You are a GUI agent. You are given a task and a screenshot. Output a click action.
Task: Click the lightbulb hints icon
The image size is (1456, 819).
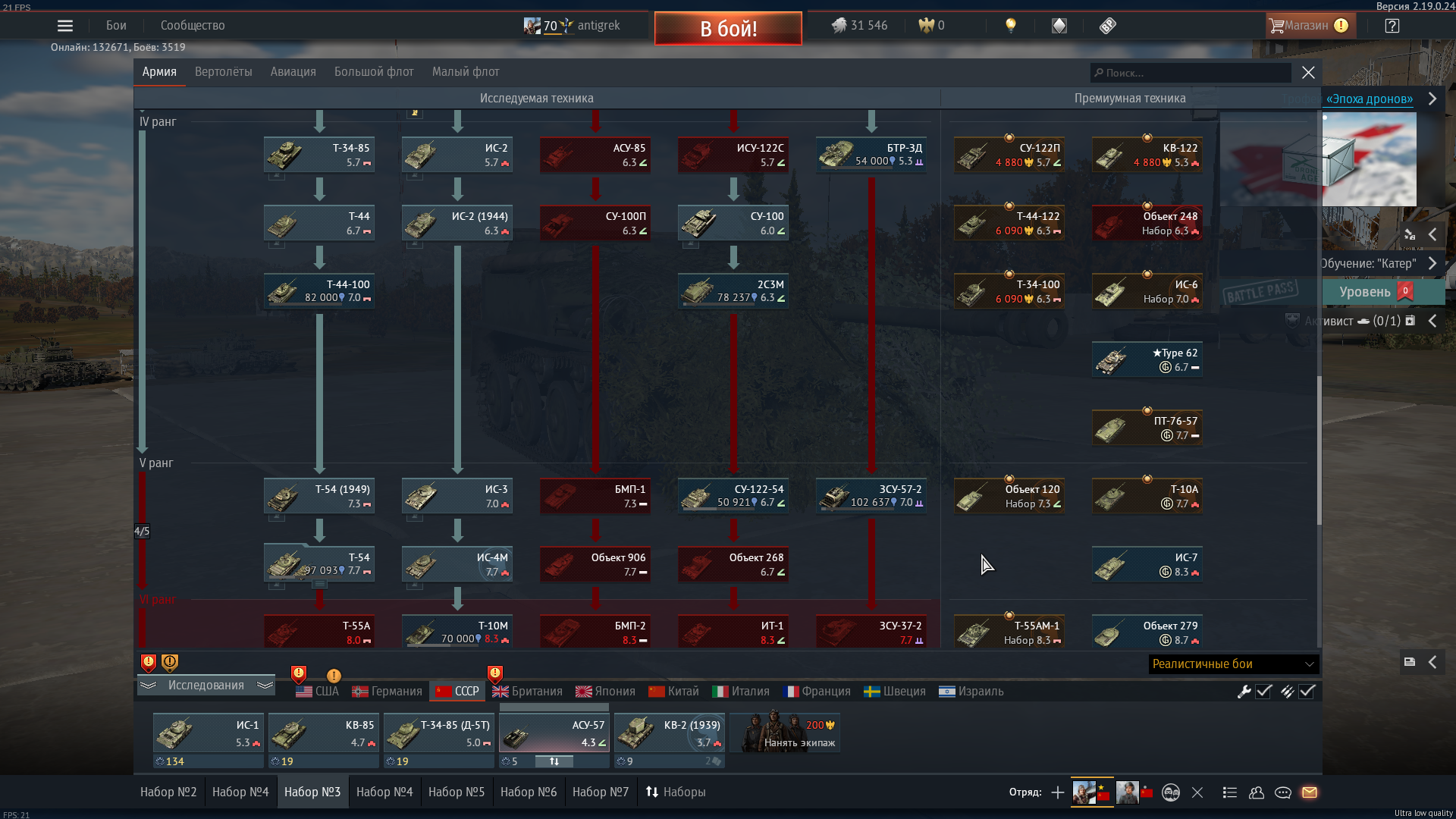click(1011, 26)
